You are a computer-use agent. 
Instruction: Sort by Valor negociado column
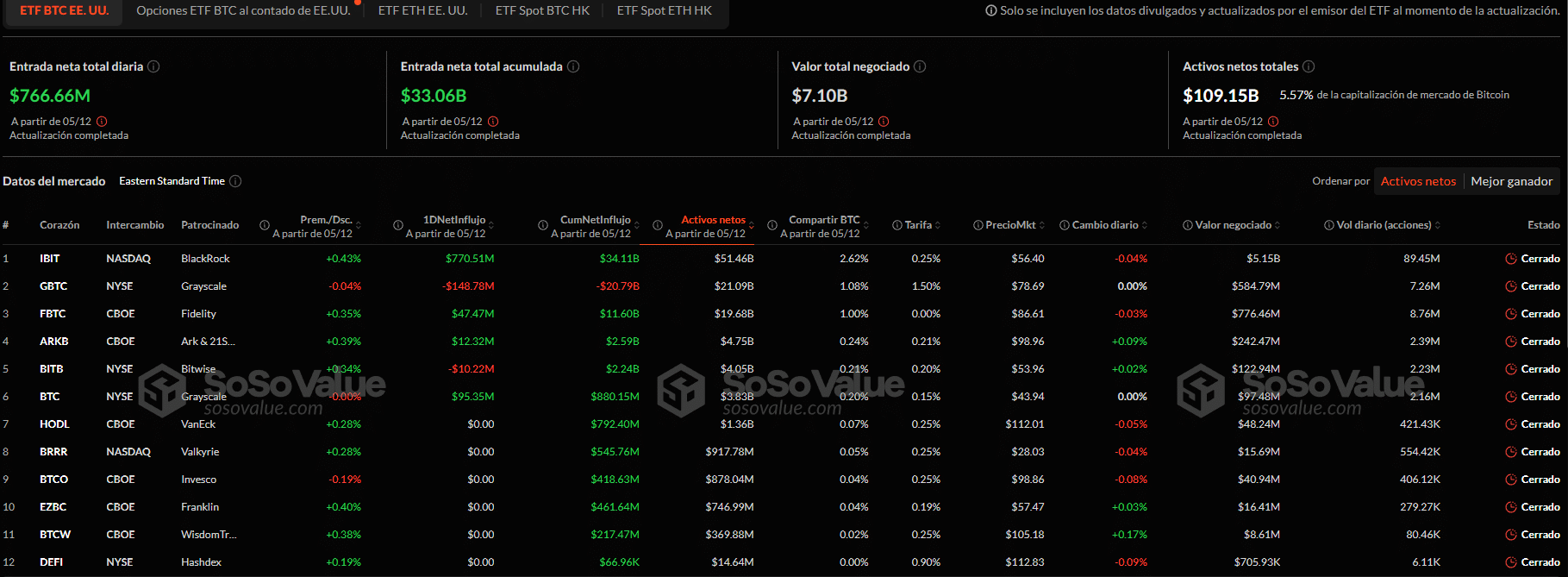pyautogui.click(x=1278, y=225)
